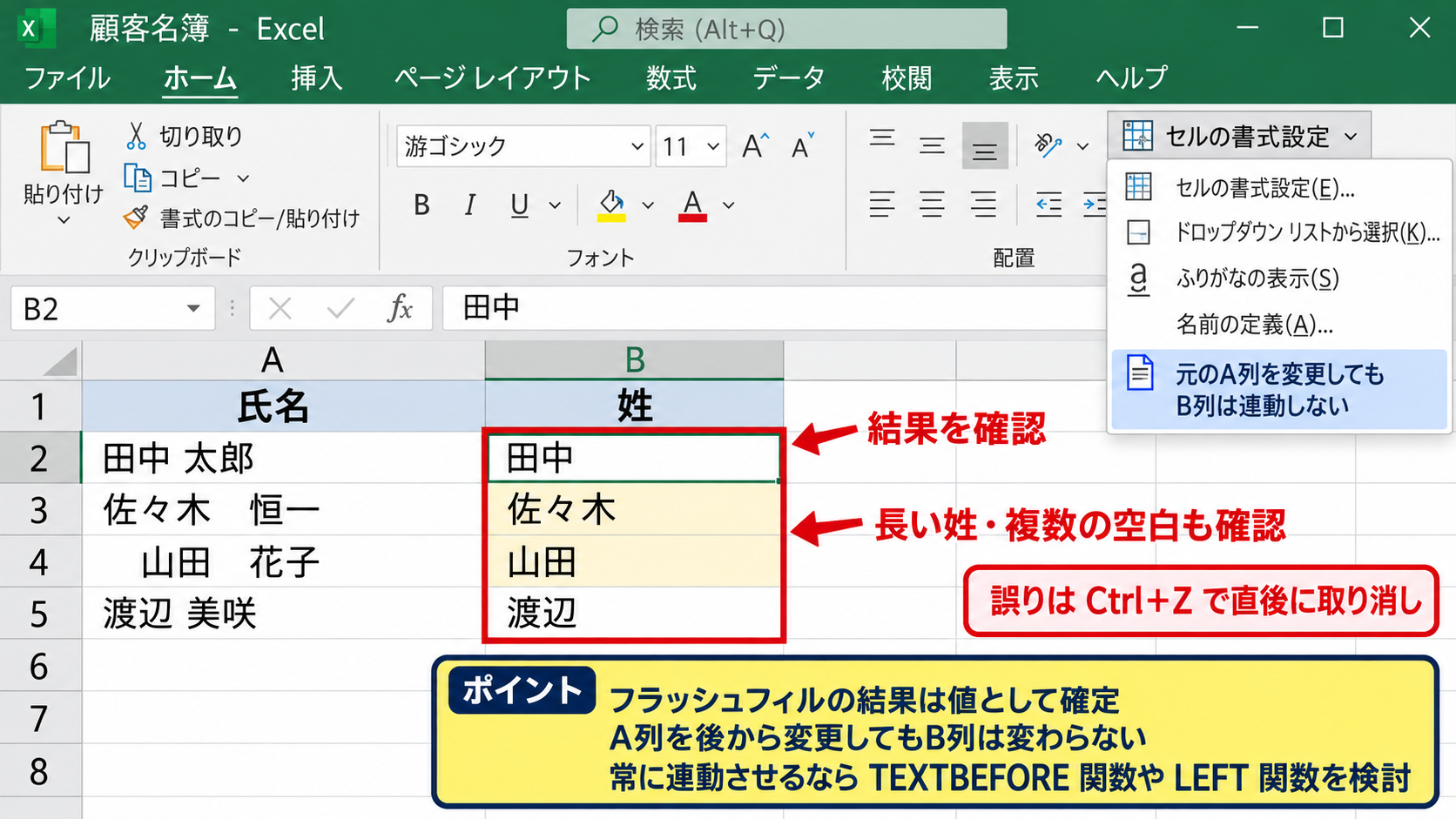
Task: Center text horizontally in cell
Action: click(x=932, y=205)
